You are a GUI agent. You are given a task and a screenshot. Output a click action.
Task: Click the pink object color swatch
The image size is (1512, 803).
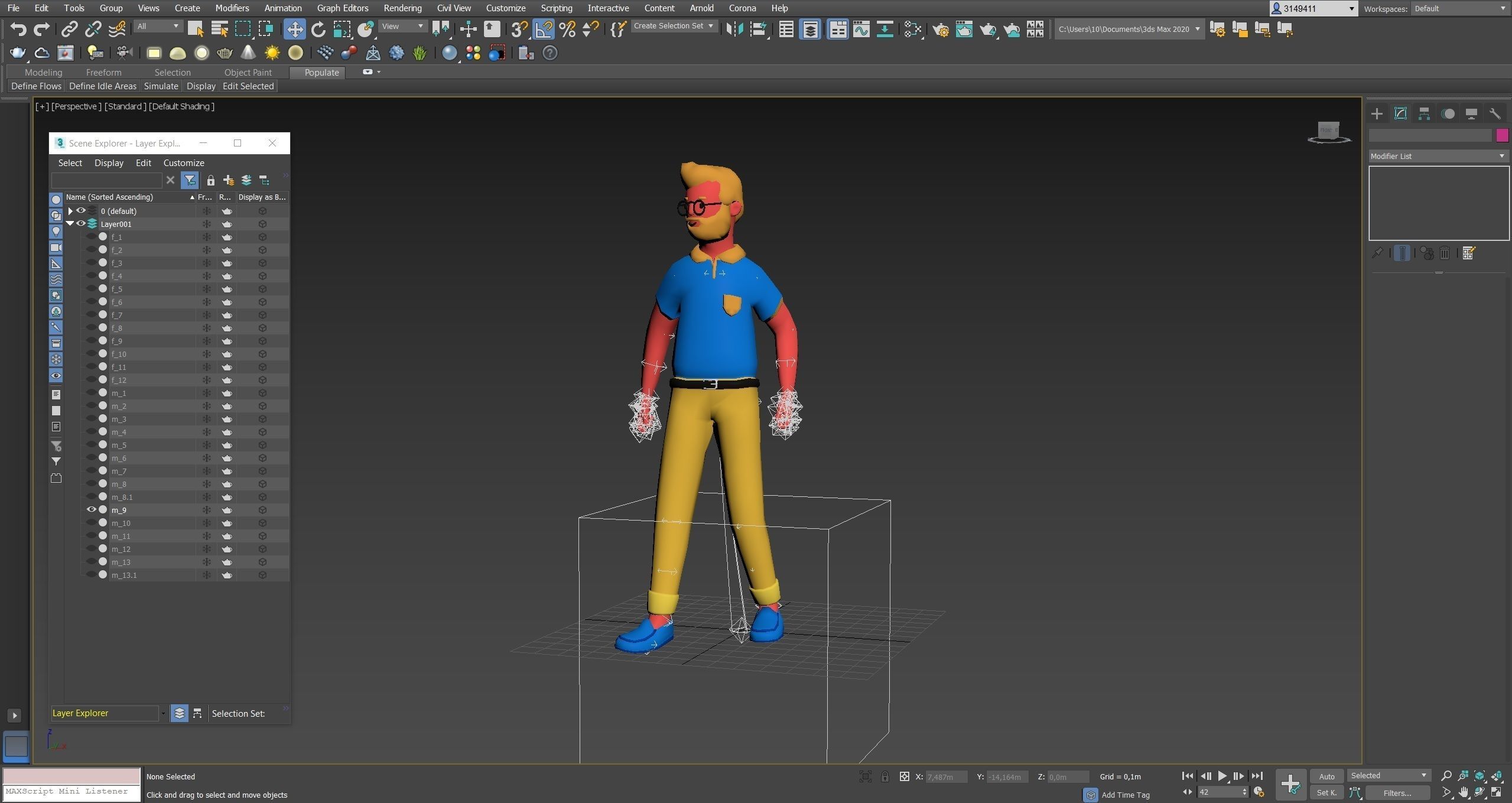click(x=1502, y=136)
